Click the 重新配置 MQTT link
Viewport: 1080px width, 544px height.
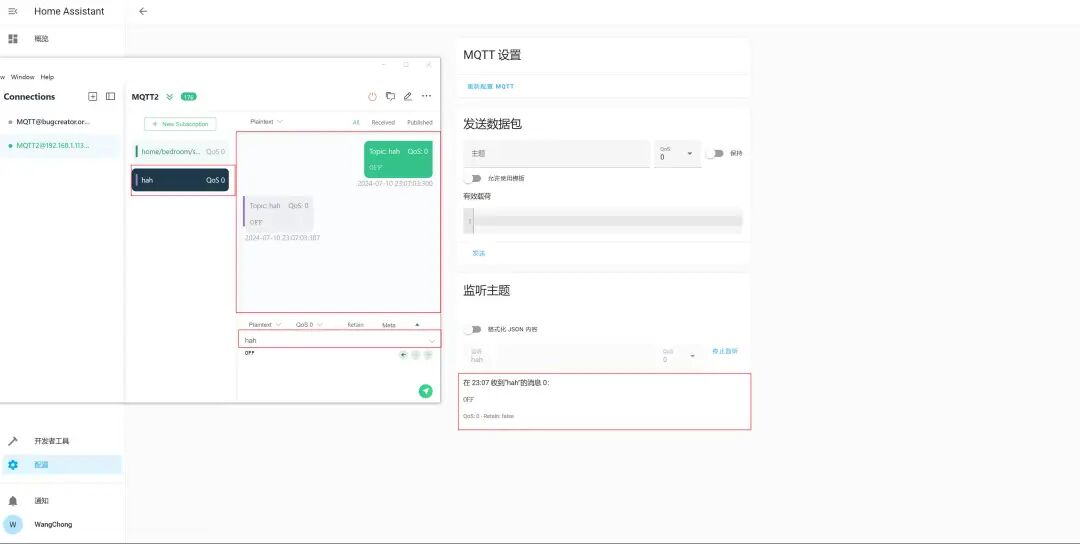coord(490,87)
